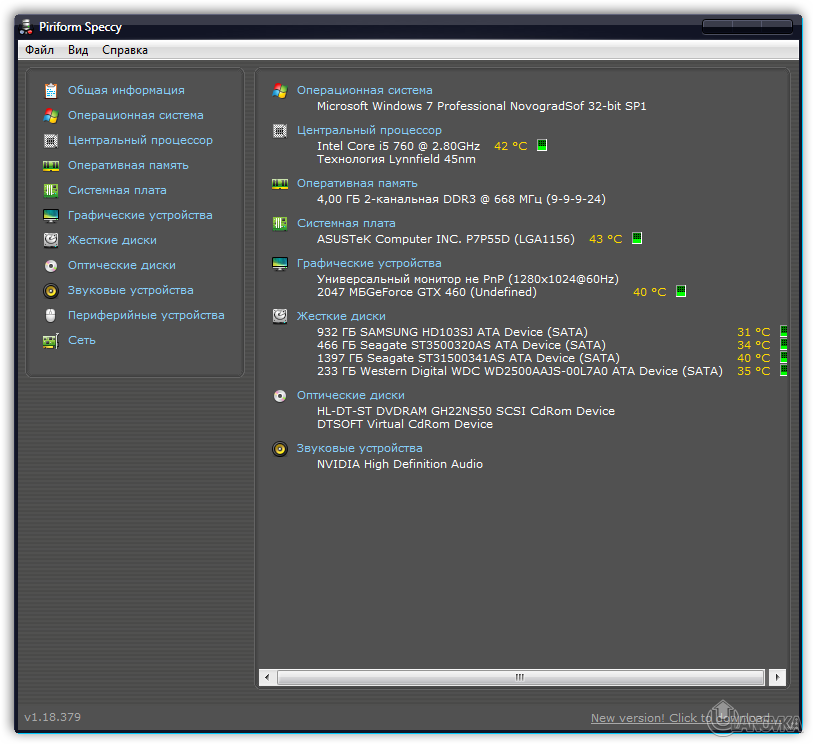Select Оптические диски in the sidebar

[121, 265]
